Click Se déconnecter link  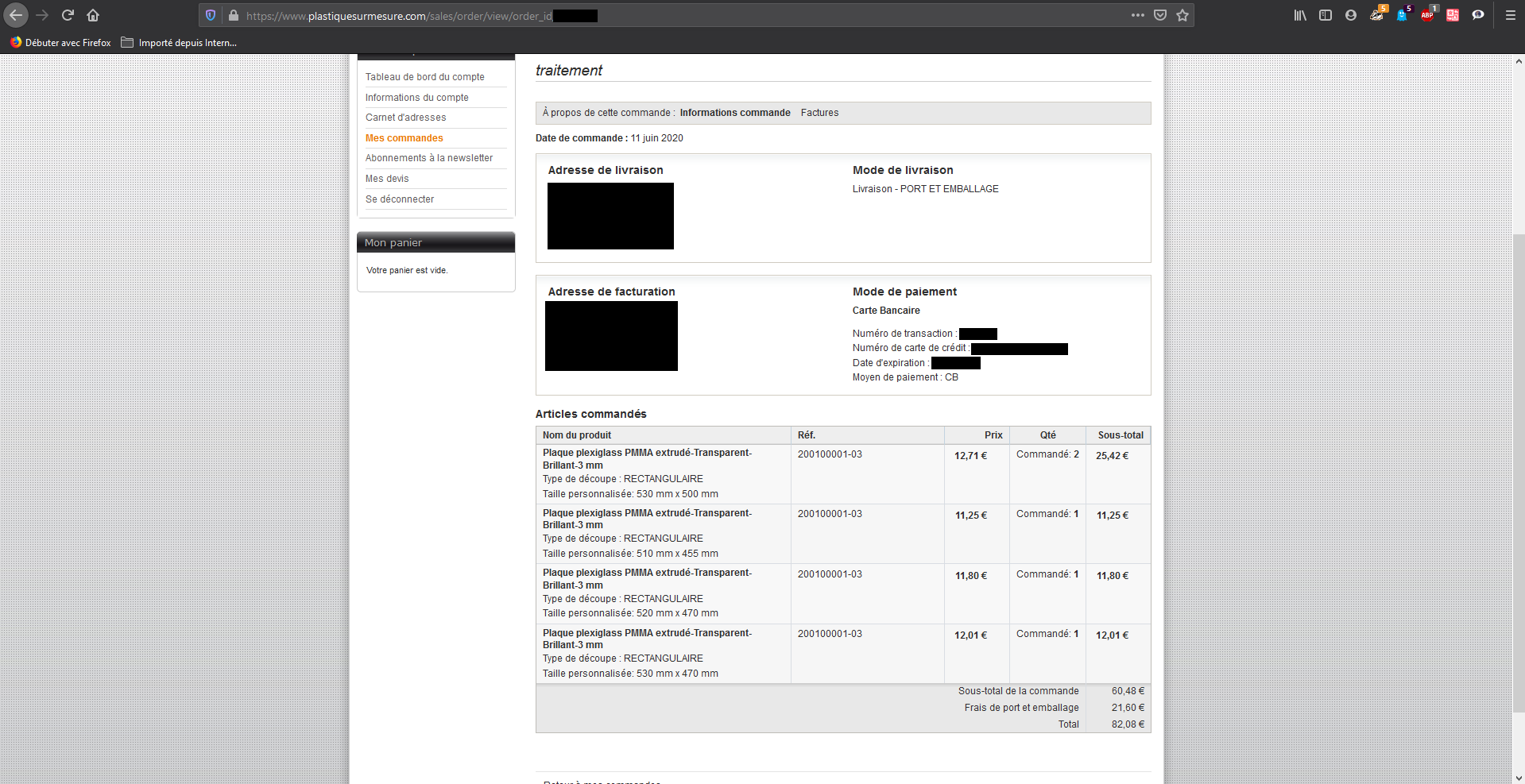coord(400,199)
